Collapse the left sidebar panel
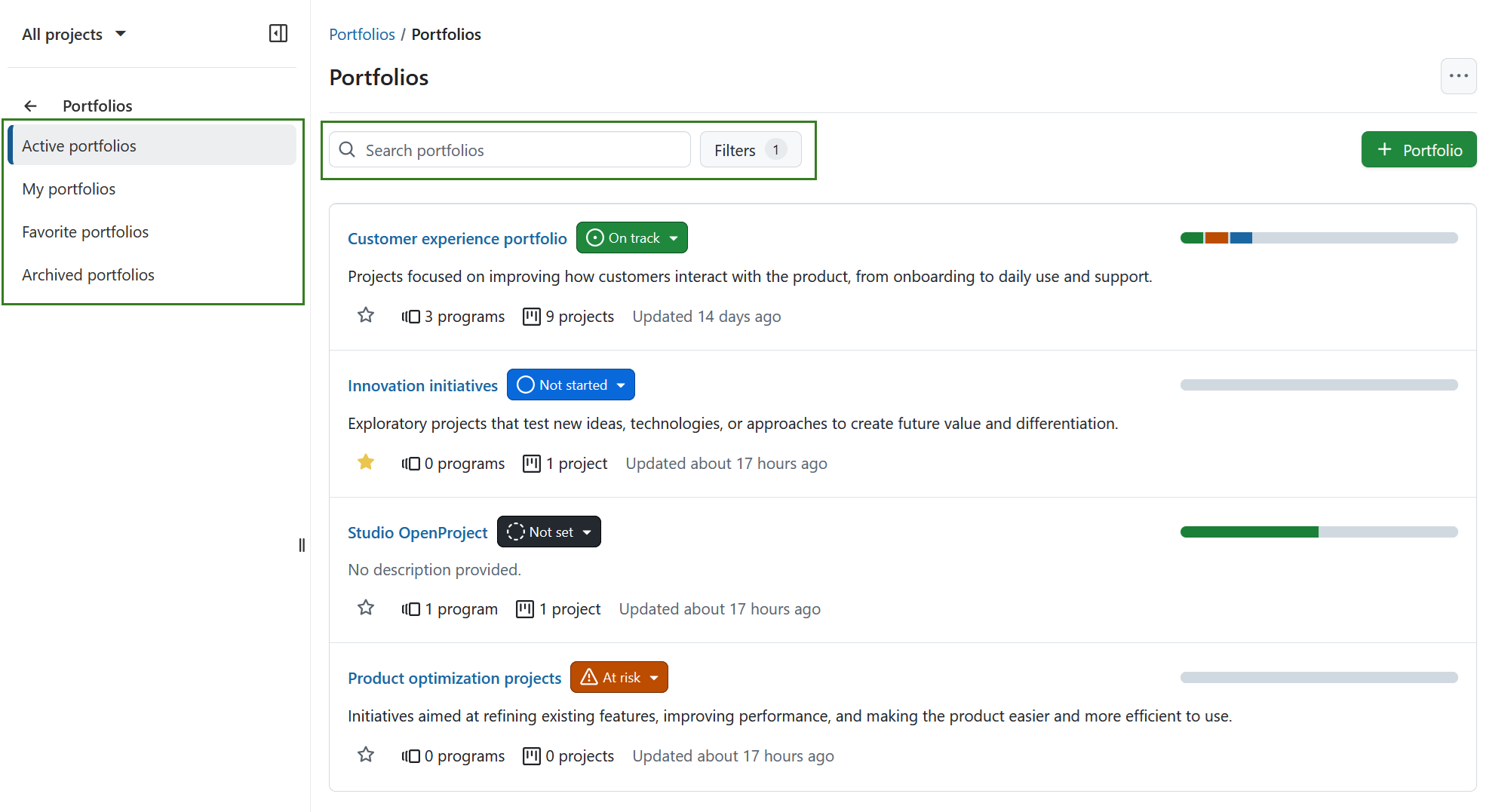1492x812 pixels. point(278,33)
